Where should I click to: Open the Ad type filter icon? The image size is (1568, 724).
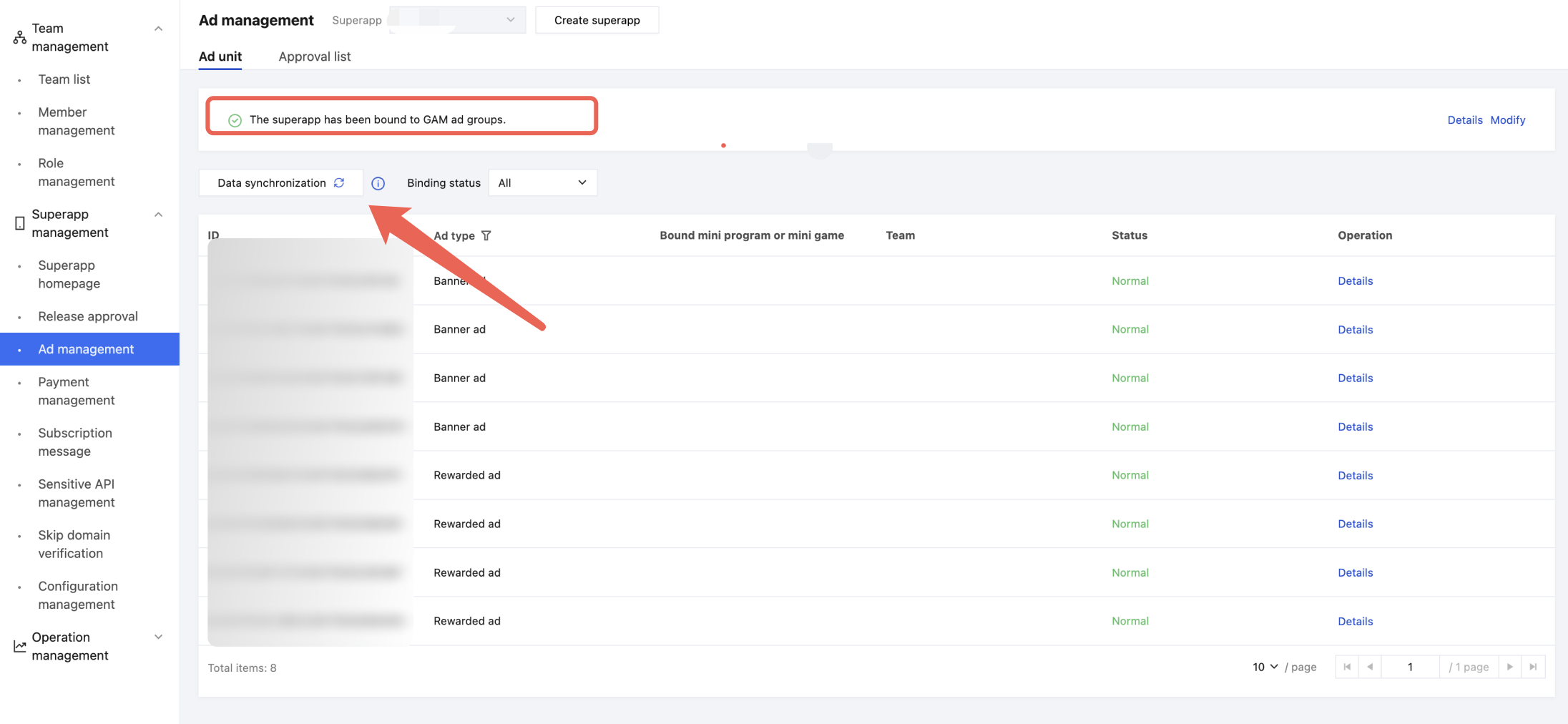coord(486,235)
